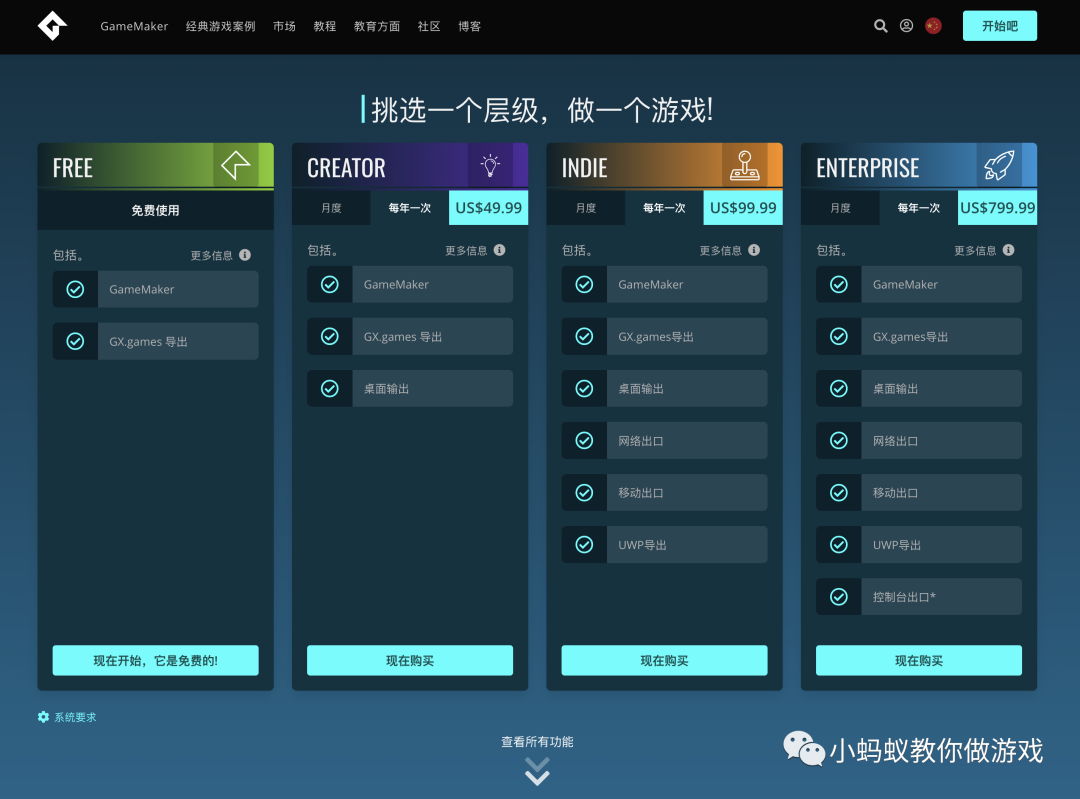Click the China flag language icon
This screenshot has width=1080, height=799.
(933, 25)
